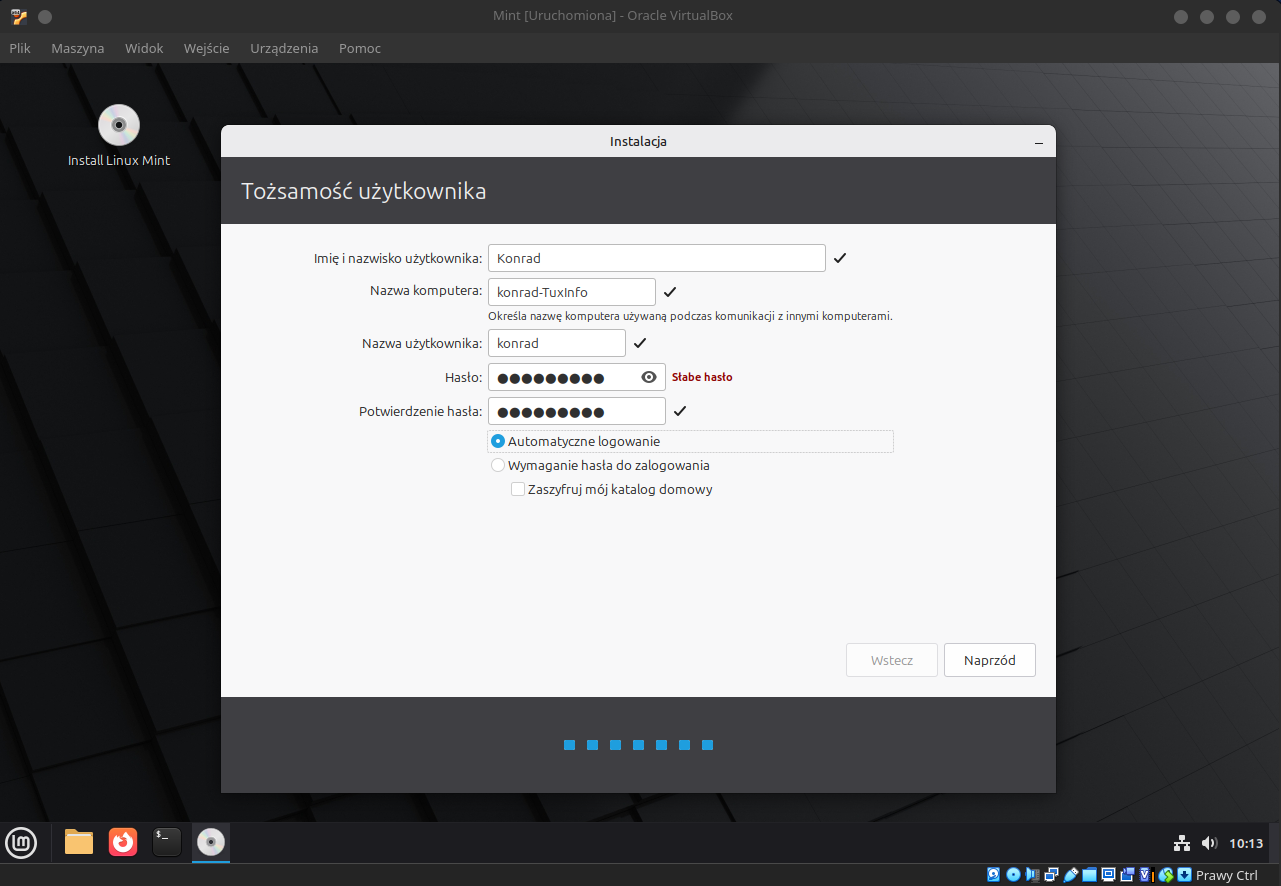The image size is (1281, 886).
Task: Click the Hasło password field
Action: tap(577, 377)
